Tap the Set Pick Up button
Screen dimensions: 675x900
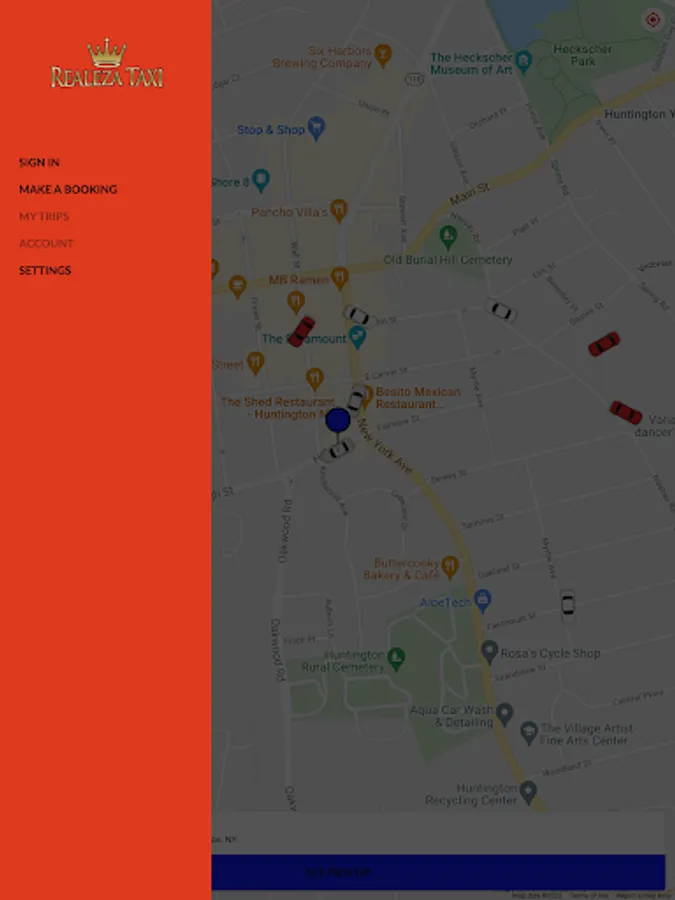pyautogui.click(x=438, y=872)
